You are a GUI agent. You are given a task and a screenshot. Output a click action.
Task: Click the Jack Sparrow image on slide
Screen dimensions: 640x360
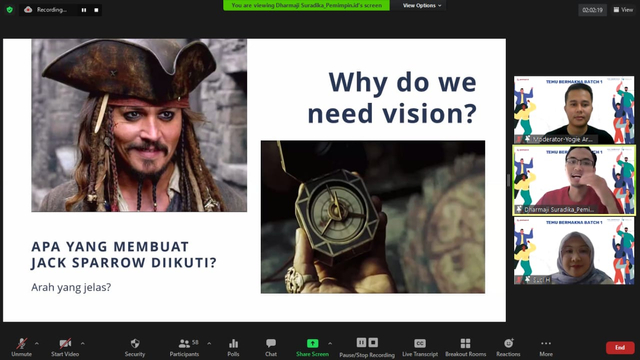[x=139, y=125]
